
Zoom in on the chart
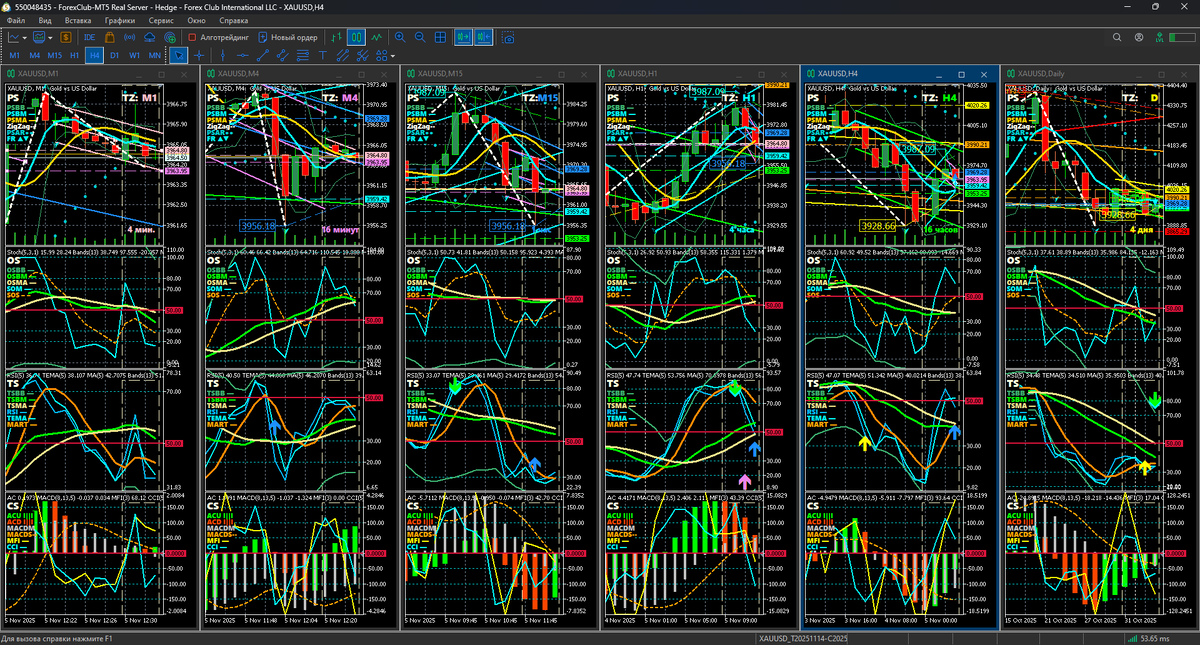pos(400,37)
